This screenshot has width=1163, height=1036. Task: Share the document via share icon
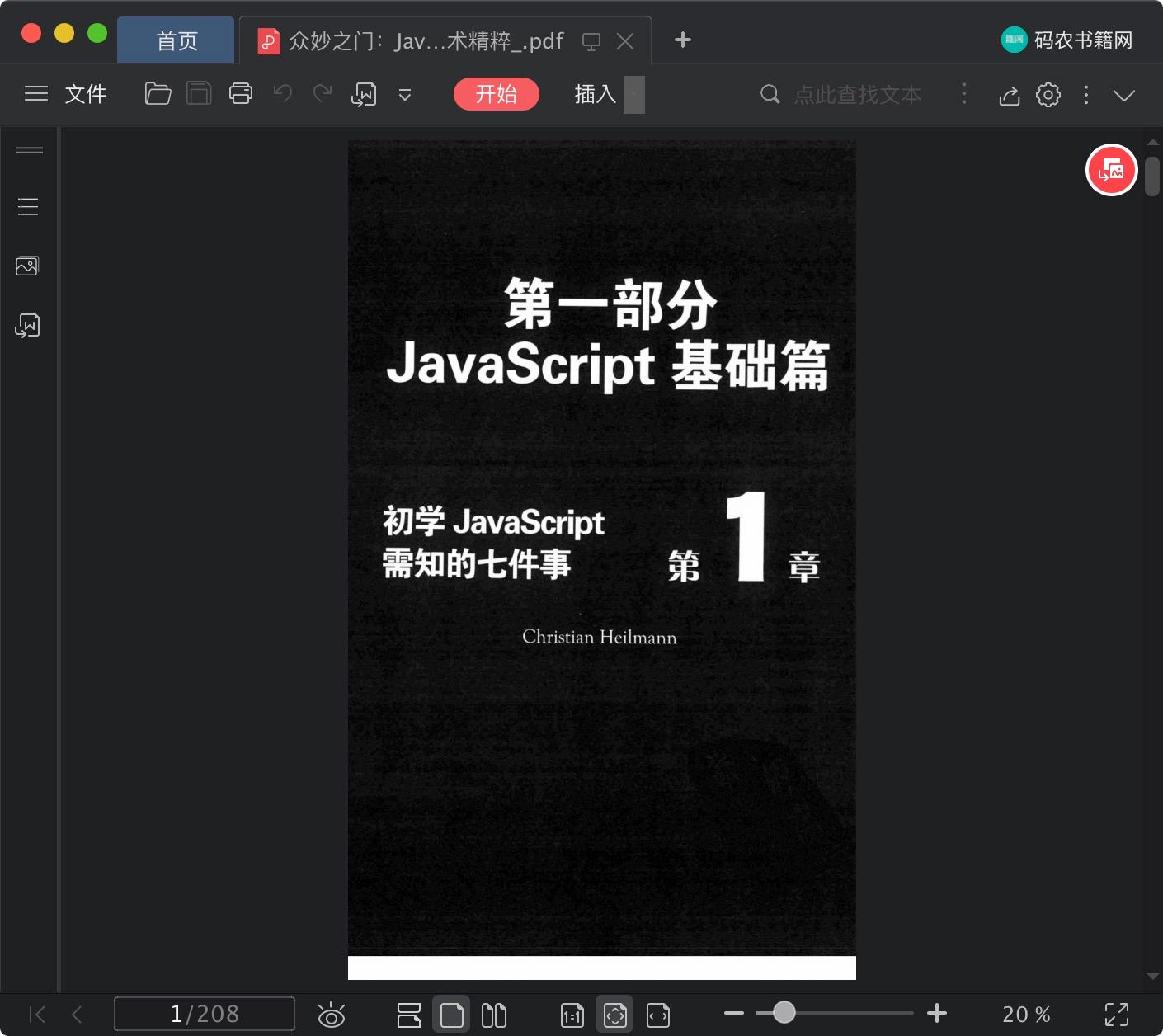[x=1010, y=95]
